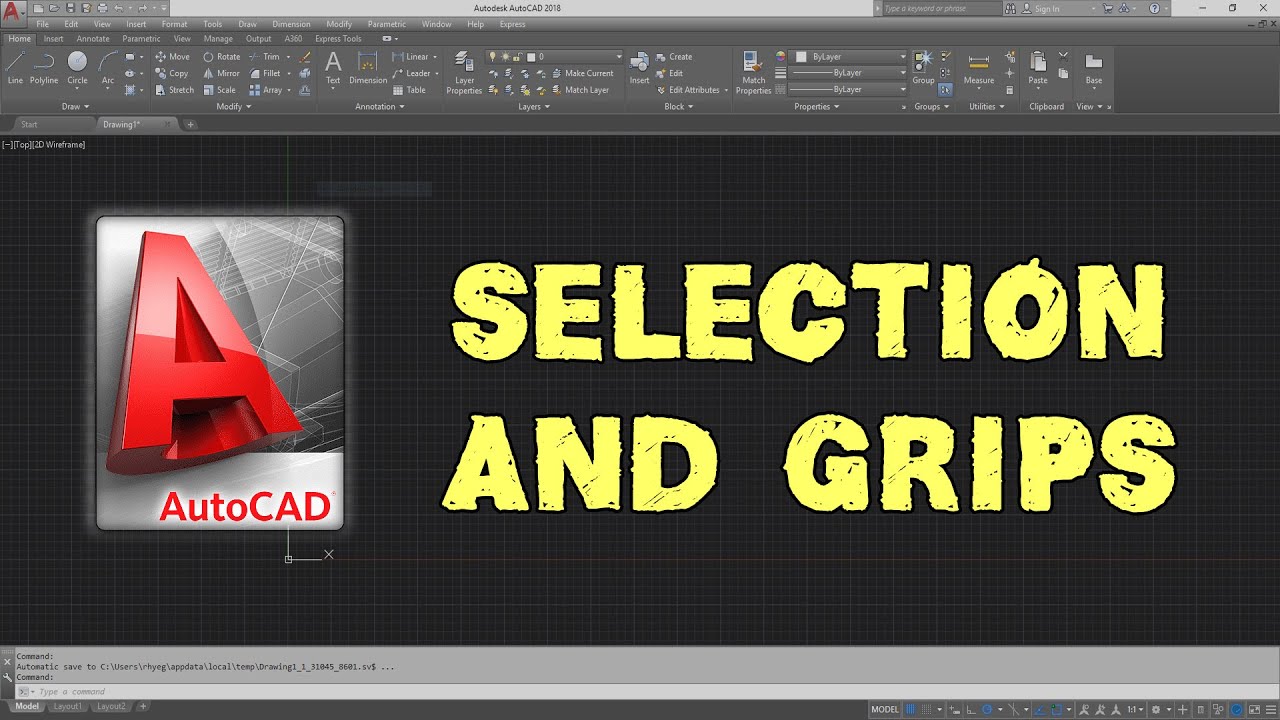Screen dimensions: 1280x720
Task: Click Match Layer button
Action: coord(579,90)
